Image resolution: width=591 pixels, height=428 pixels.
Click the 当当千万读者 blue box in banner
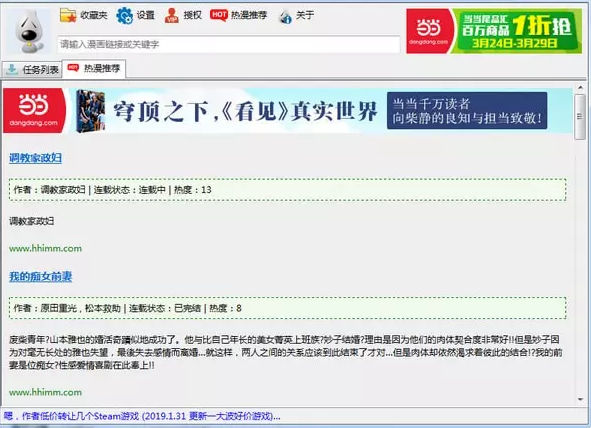[467, 111]
